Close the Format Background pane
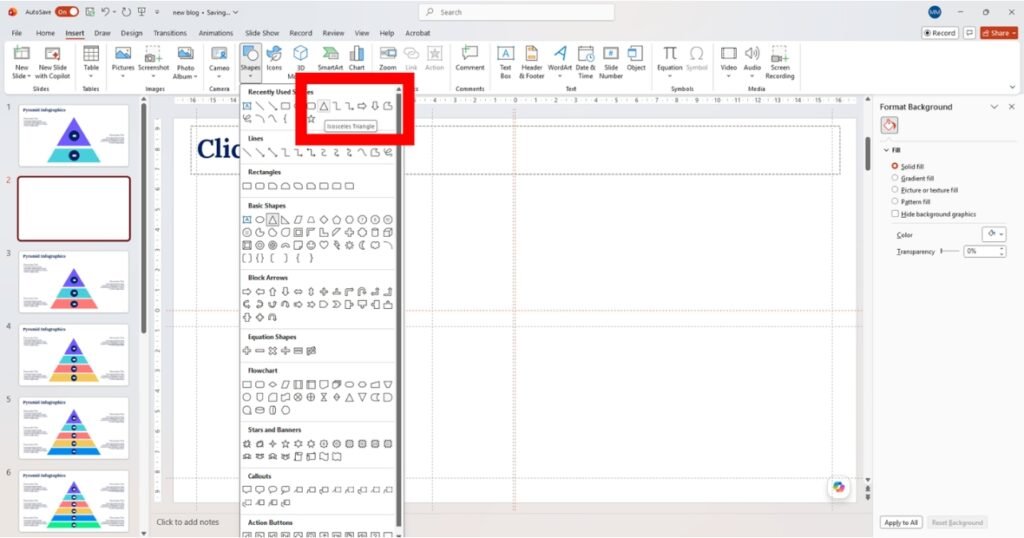The width and height of the screenshot is (1024, 538). click(1012, 106)
